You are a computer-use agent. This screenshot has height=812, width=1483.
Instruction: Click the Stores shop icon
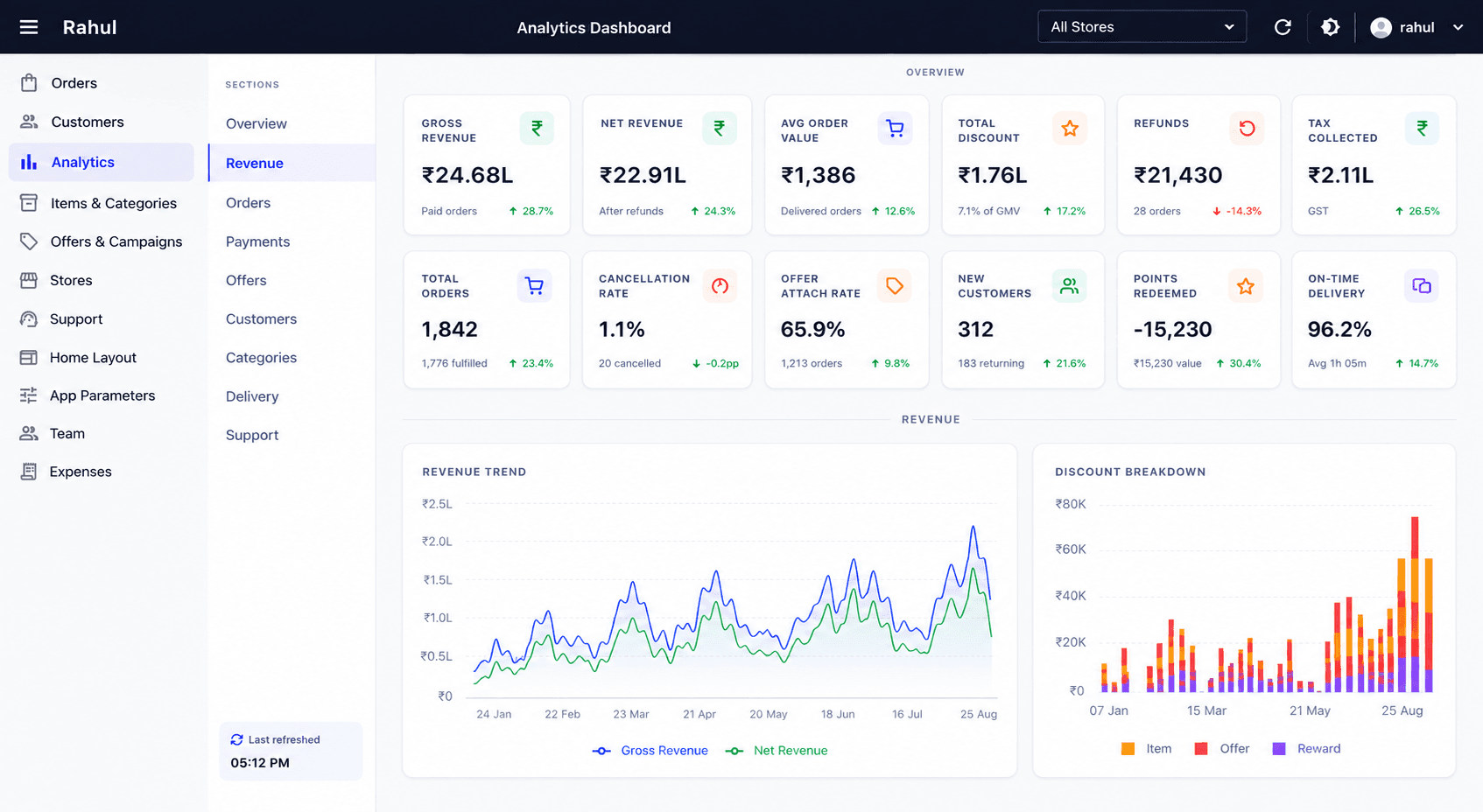click(29, 280)
